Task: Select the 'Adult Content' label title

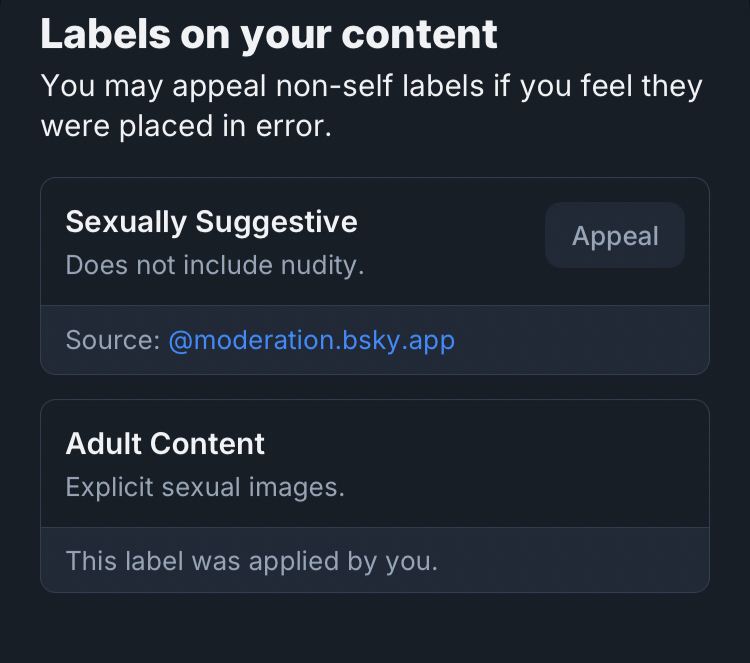Action: [x=165, y=444]
